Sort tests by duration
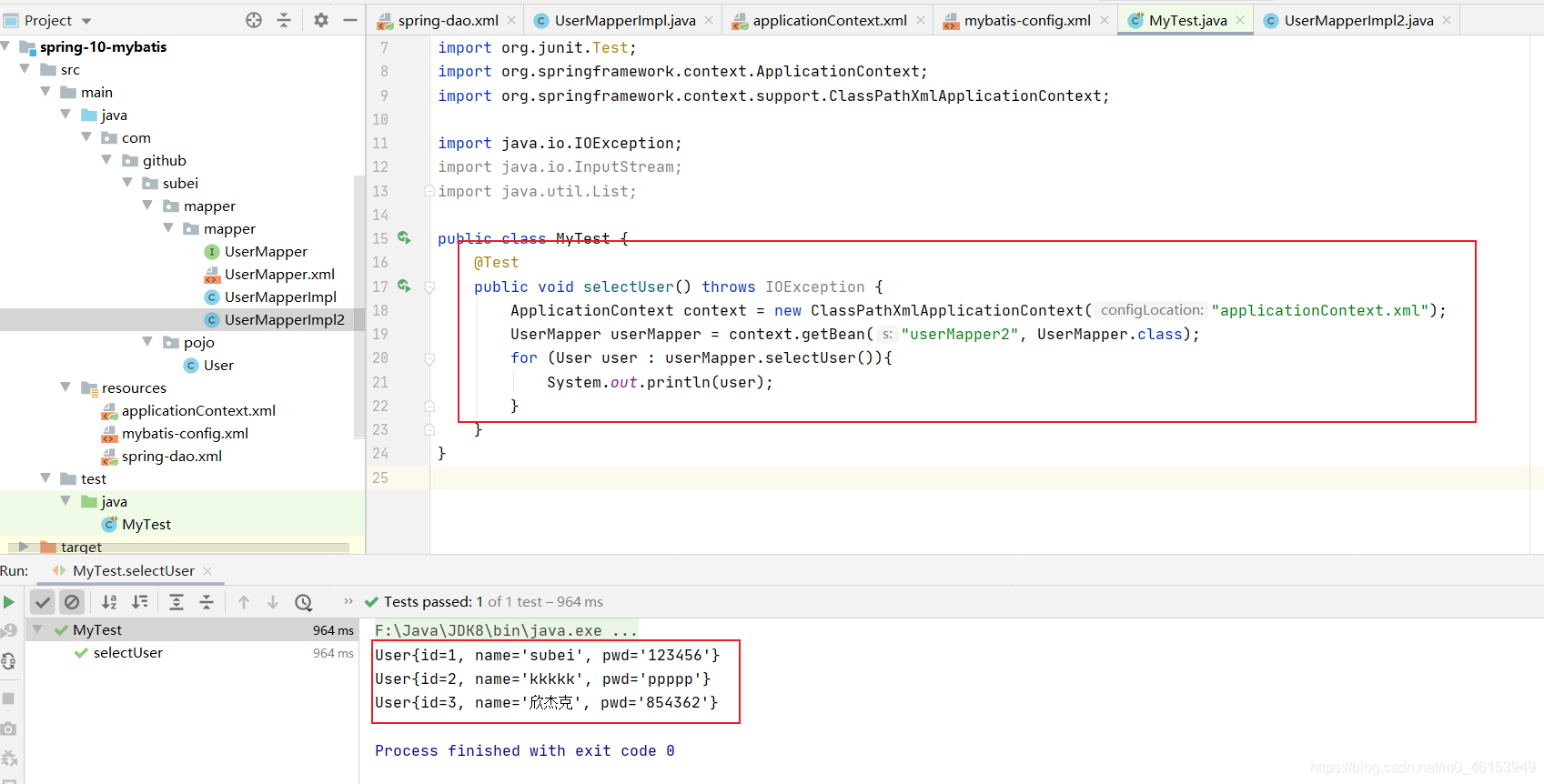Image resolution: width=1544 pixels, height=784 pixels. pyautogui.click(x=140, y=602)
